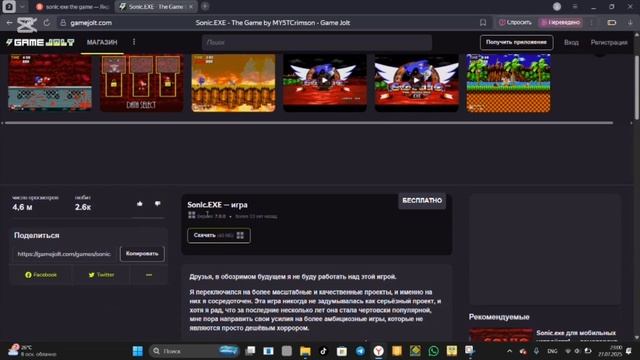Open the МАГАЗИН store tab
640x360 pixels.
102,42
